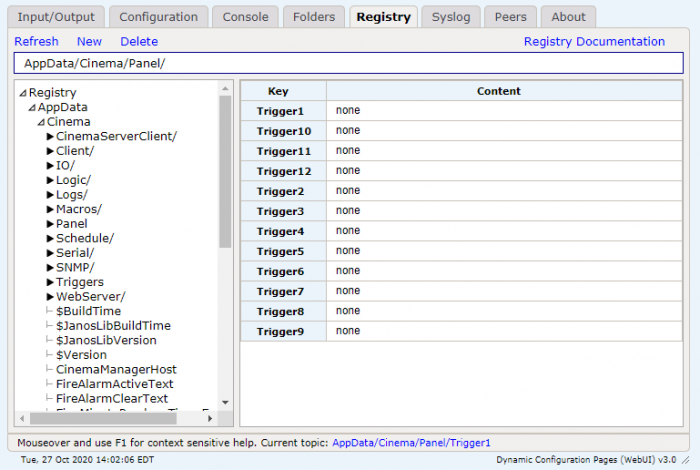Click tree vertical scrollbar up arrow
Viewport: 700px width, 470px height.
[x=225, y=89]
